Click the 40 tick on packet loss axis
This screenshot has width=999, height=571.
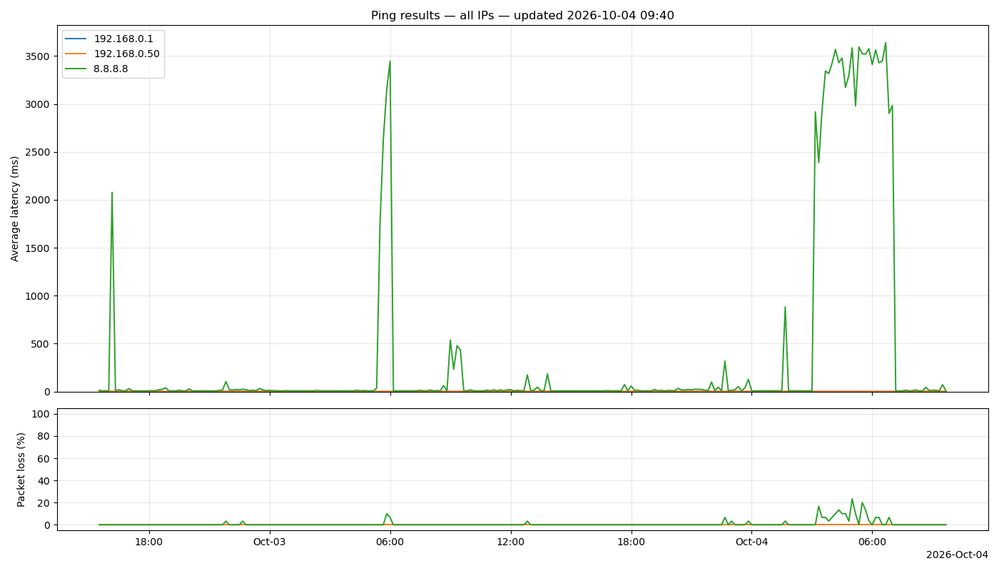[45, 481]
